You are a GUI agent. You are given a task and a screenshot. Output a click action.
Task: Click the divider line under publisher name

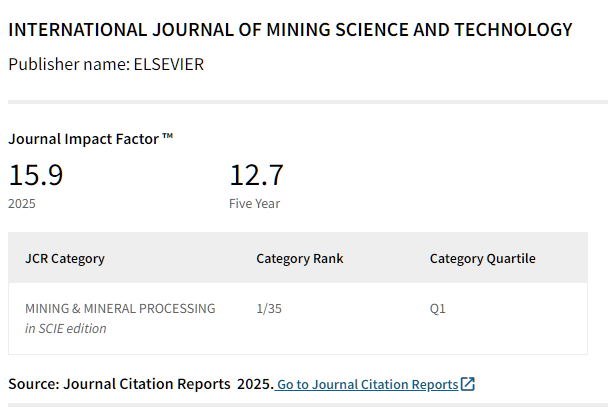pos(308,102)
